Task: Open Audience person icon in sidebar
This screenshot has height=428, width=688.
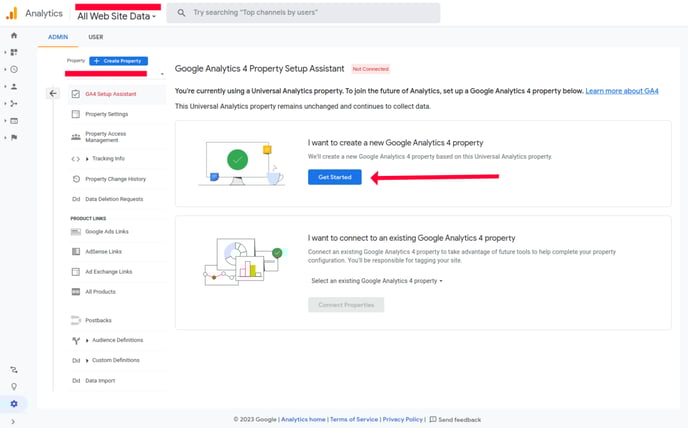Action: (x=14, y=86)
